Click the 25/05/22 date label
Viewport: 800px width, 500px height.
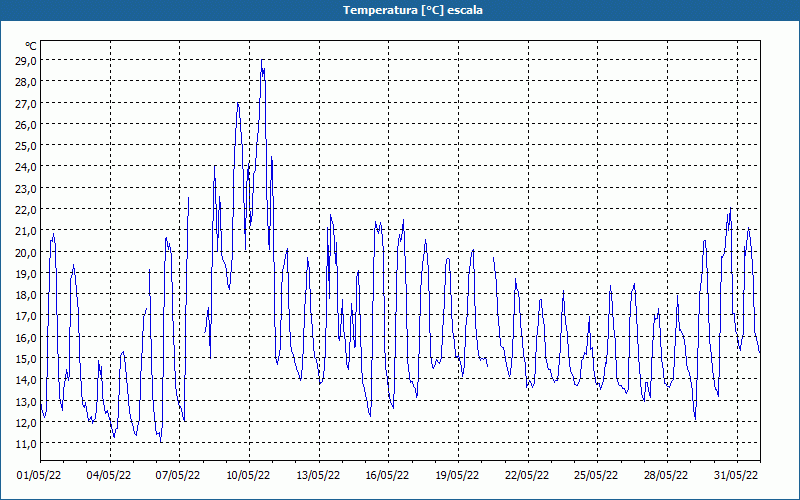(596, 476)
